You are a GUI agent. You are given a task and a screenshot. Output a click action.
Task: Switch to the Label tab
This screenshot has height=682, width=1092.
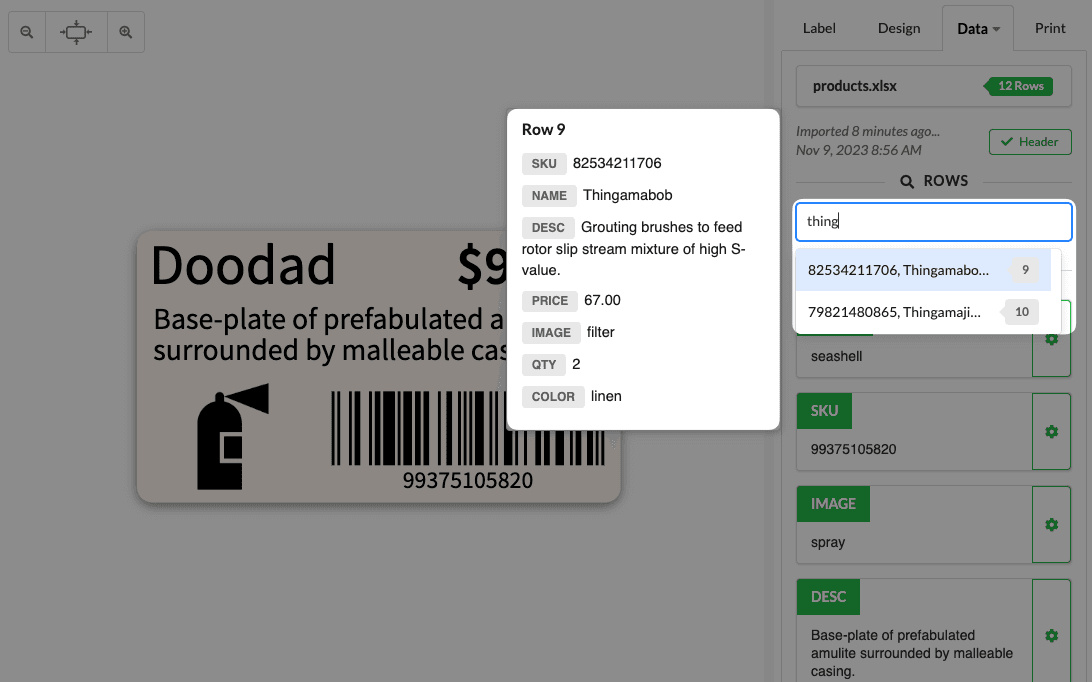coord(819,29)
